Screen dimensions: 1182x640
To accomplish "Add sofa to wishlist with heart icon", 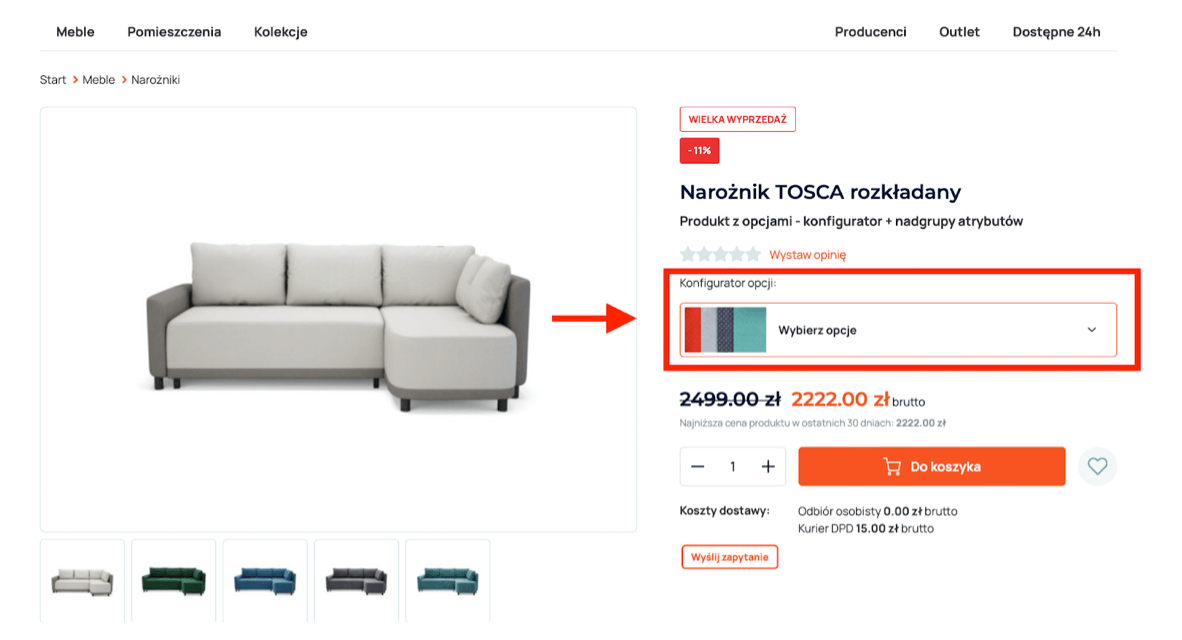I will 1097,466.
